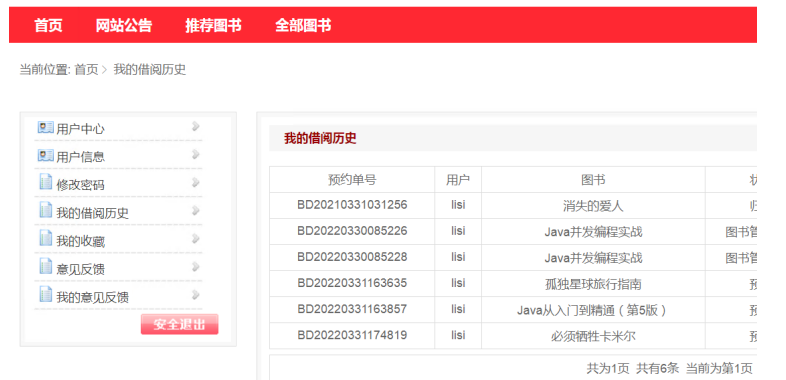Open 首页 in the red navigation bar

coord(48,25)
